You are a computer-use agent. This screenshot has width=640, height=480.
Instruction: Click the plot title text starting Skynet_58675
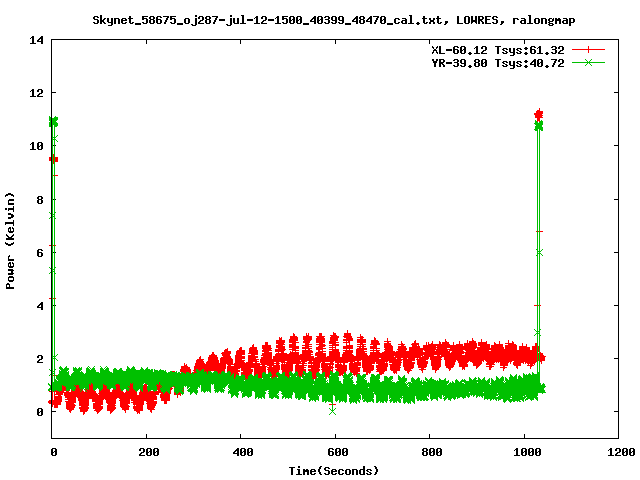pyautogui.click(x=334, y=20)
